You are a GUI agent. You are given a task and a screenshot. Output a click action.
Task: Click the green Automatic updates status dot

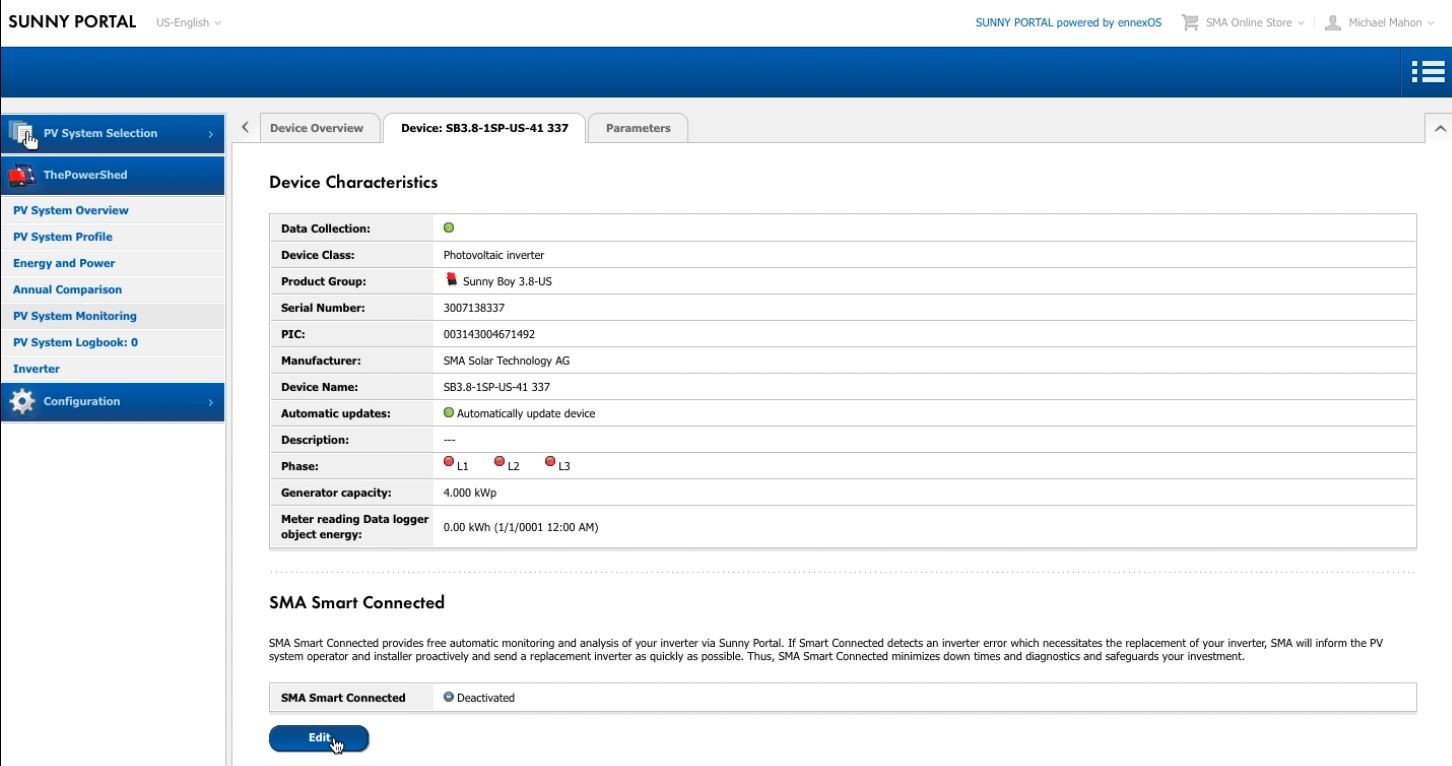coord(449,412)
